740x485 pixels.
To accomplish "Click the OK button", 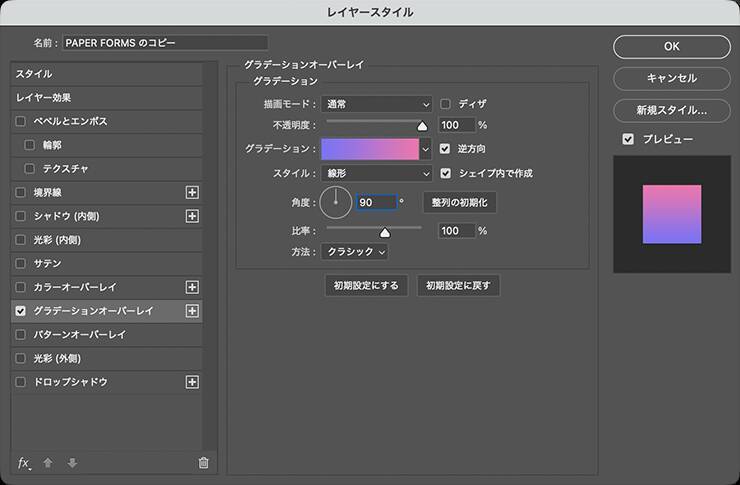I will coord(672,47).
